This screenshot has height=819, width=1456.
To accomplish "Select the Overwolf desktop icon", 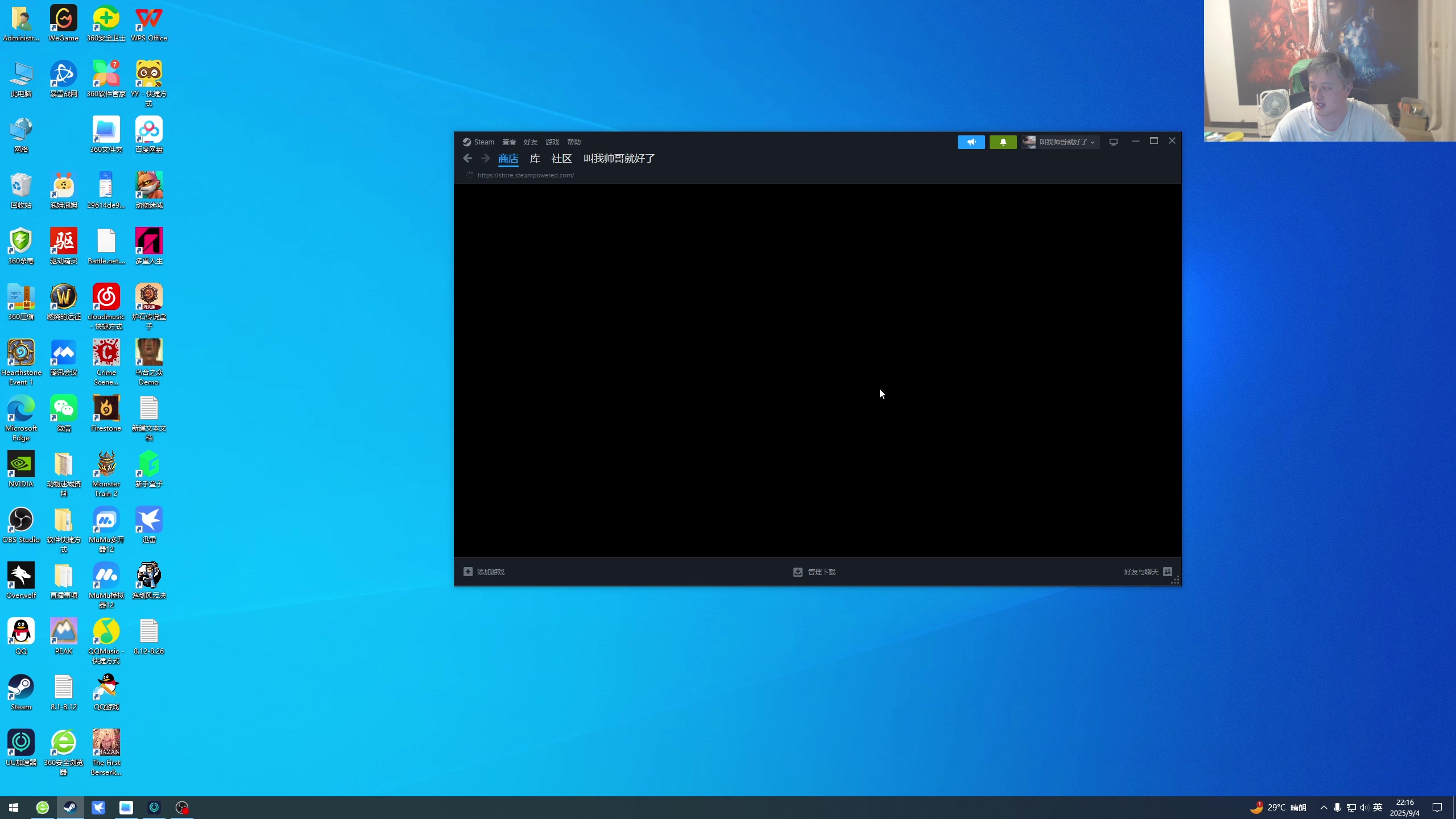I will click(x=21, y=581).
